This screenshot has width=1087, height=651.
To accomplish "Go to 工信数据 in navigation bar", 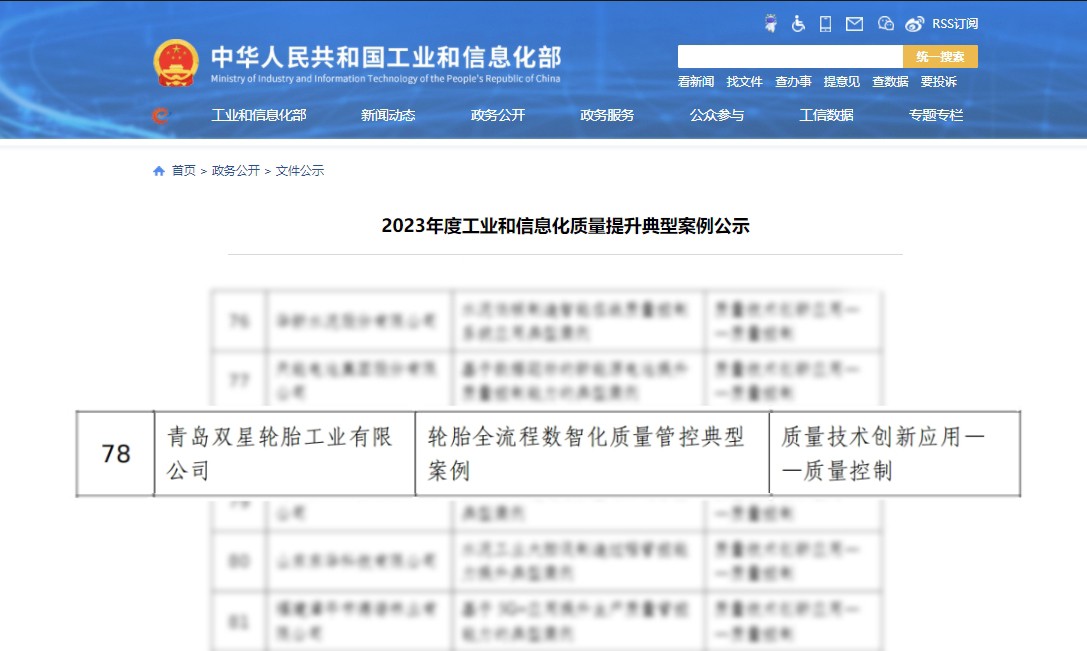I will pyautogui.click(x=826, y=115).
